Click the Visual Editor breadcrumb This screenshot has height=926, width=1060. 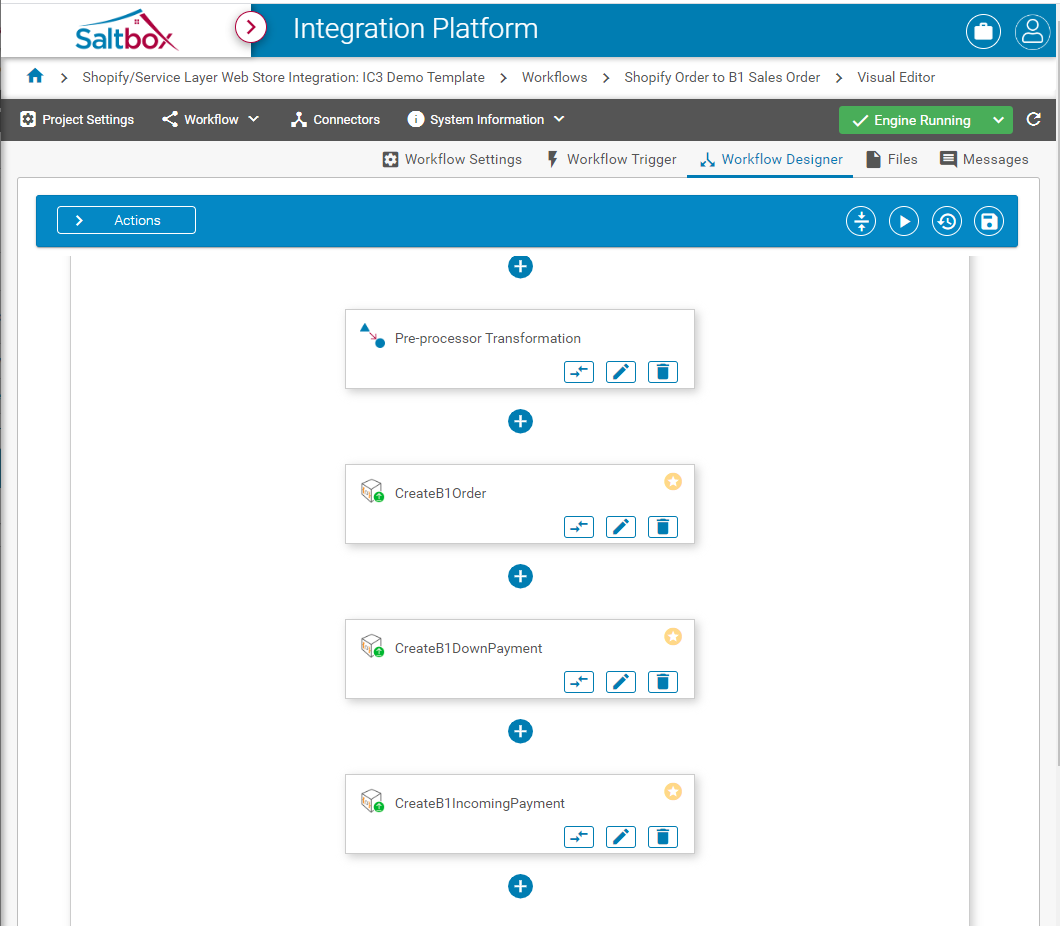(x=896, y=77)
